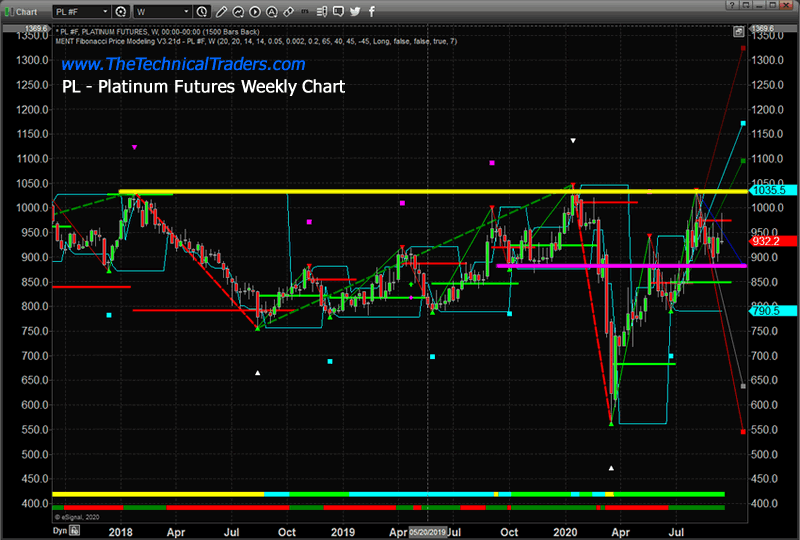The image size is (800, 540).
Task: Click the cyan 790.5 price level label
Action: point(772,311)
